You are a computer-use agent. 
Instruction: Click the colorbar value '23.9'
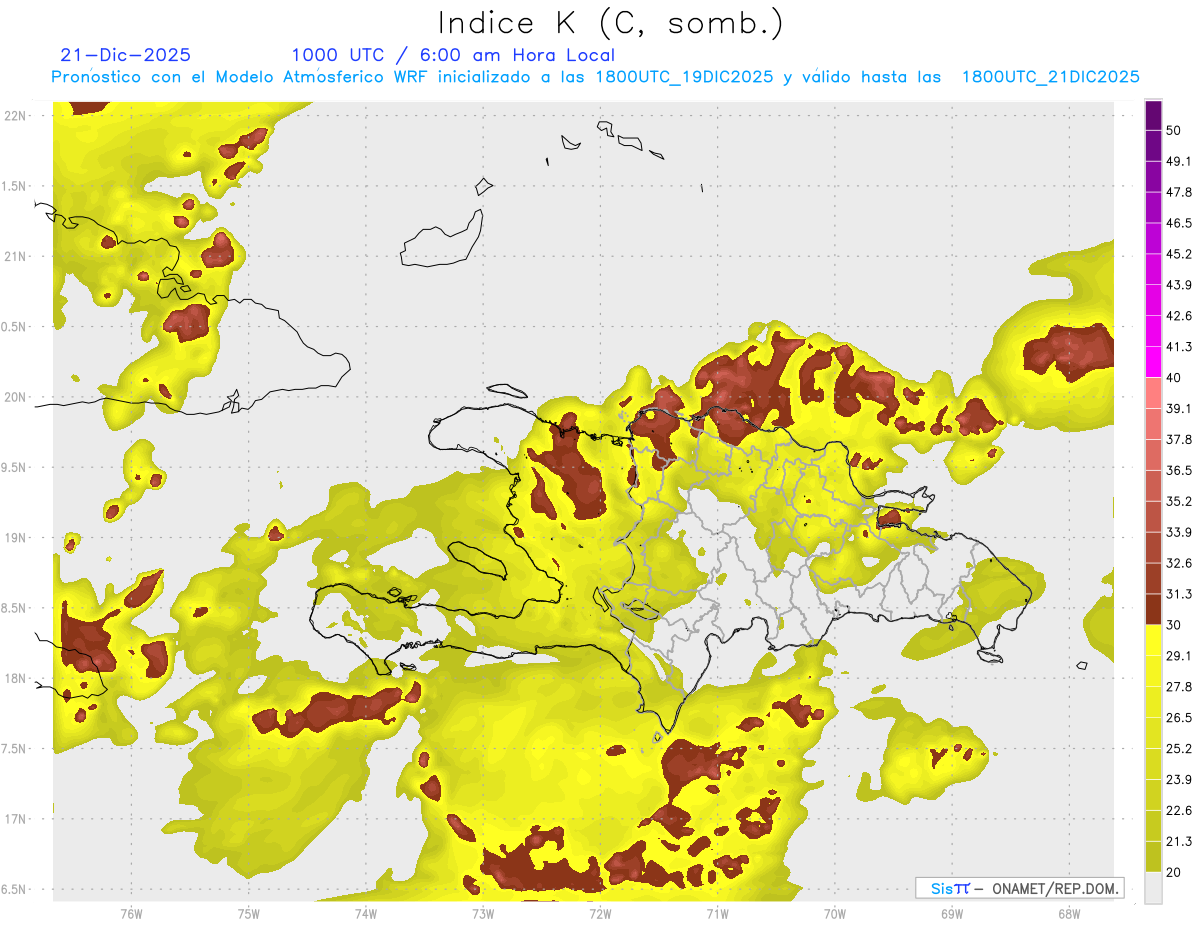(1180, 780)
